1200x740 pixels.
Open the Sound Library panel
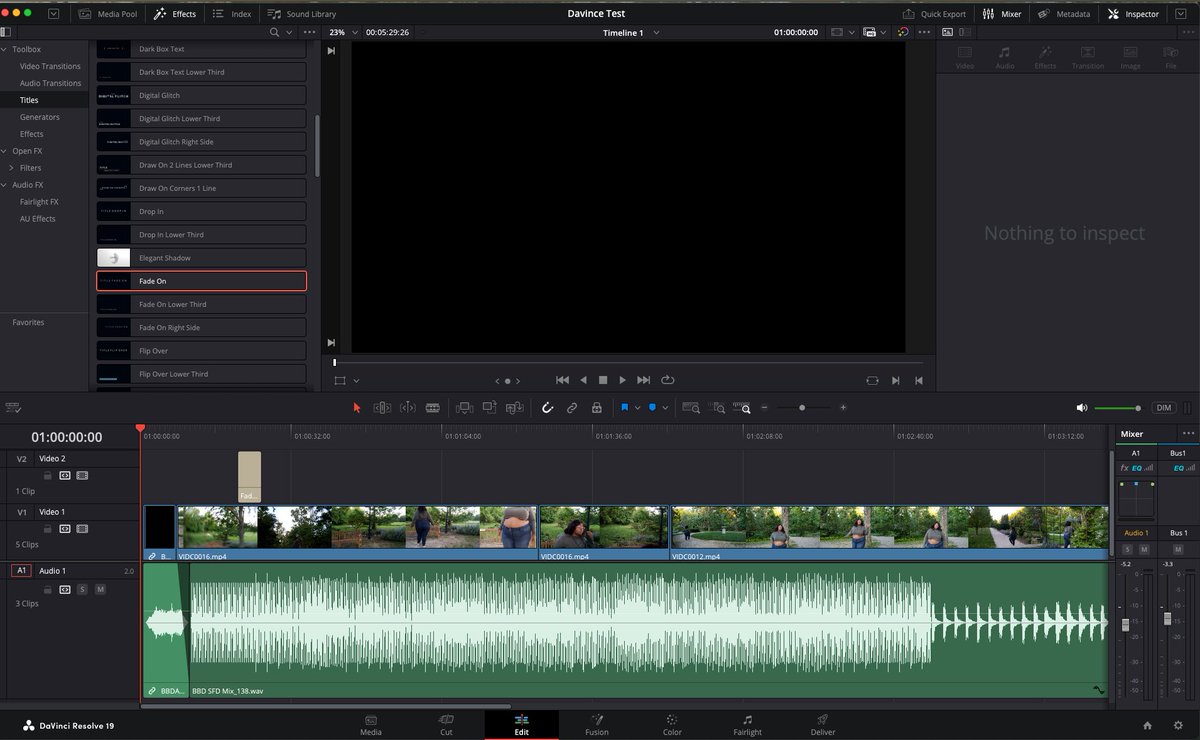302,14
